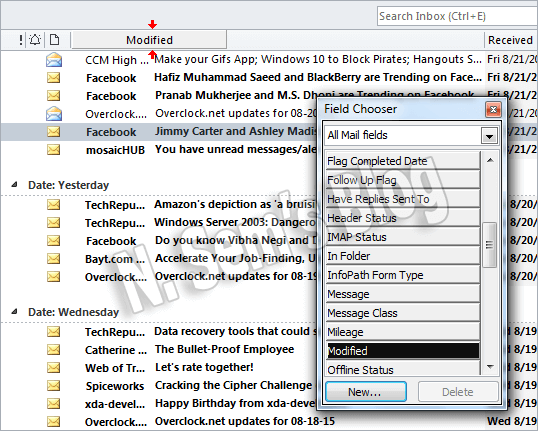Collapse the Date: Yesterday group
The width and height of the screenshot is (538, 431).
click(x=14, y=185)
